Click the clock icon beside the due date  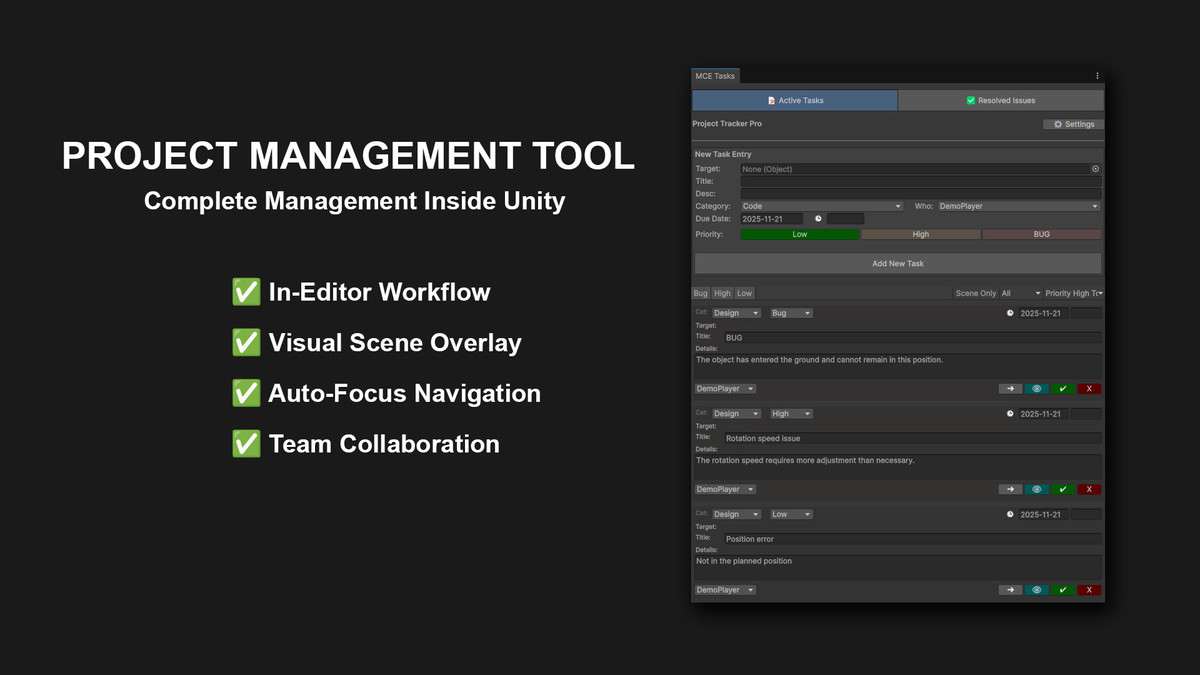point(818,218)
